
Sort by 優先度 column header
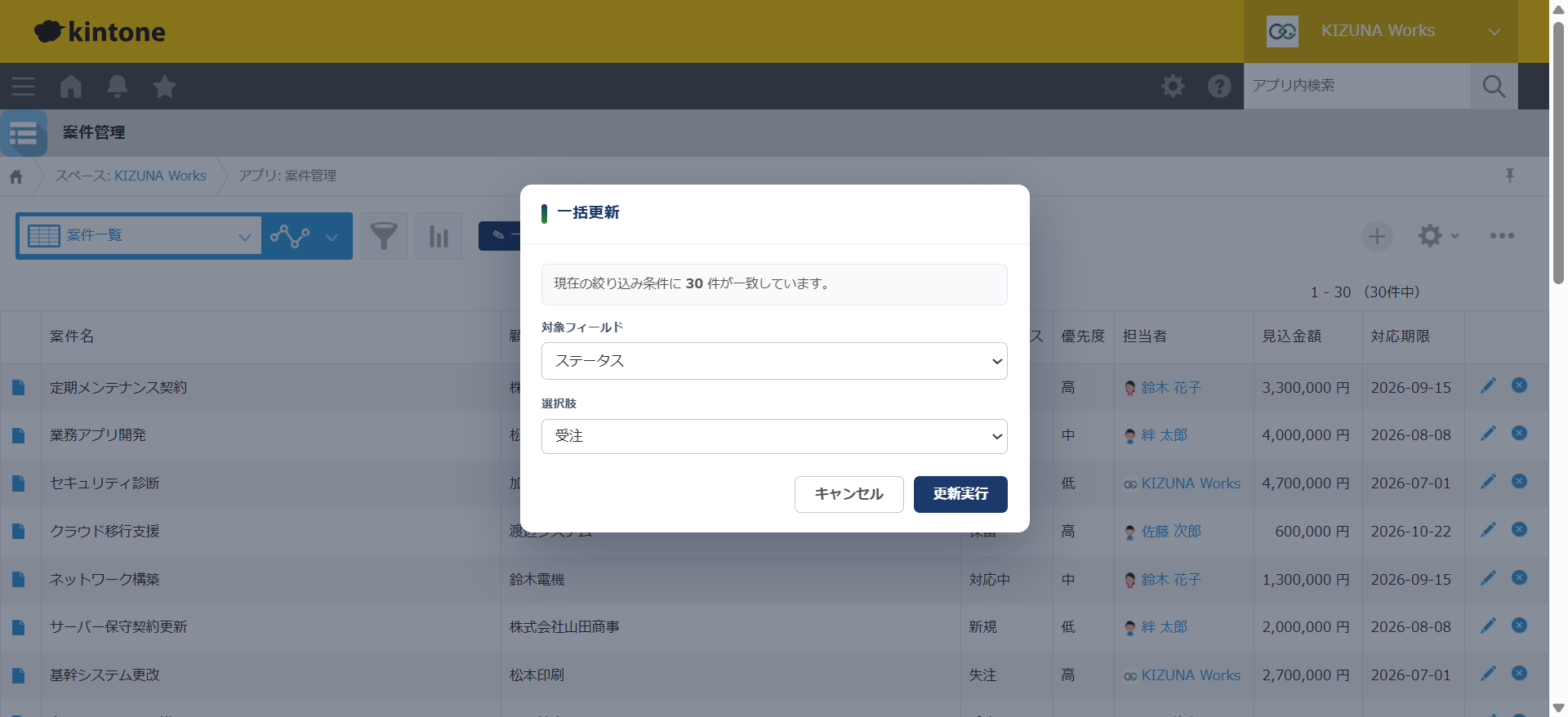(1083, 336)
